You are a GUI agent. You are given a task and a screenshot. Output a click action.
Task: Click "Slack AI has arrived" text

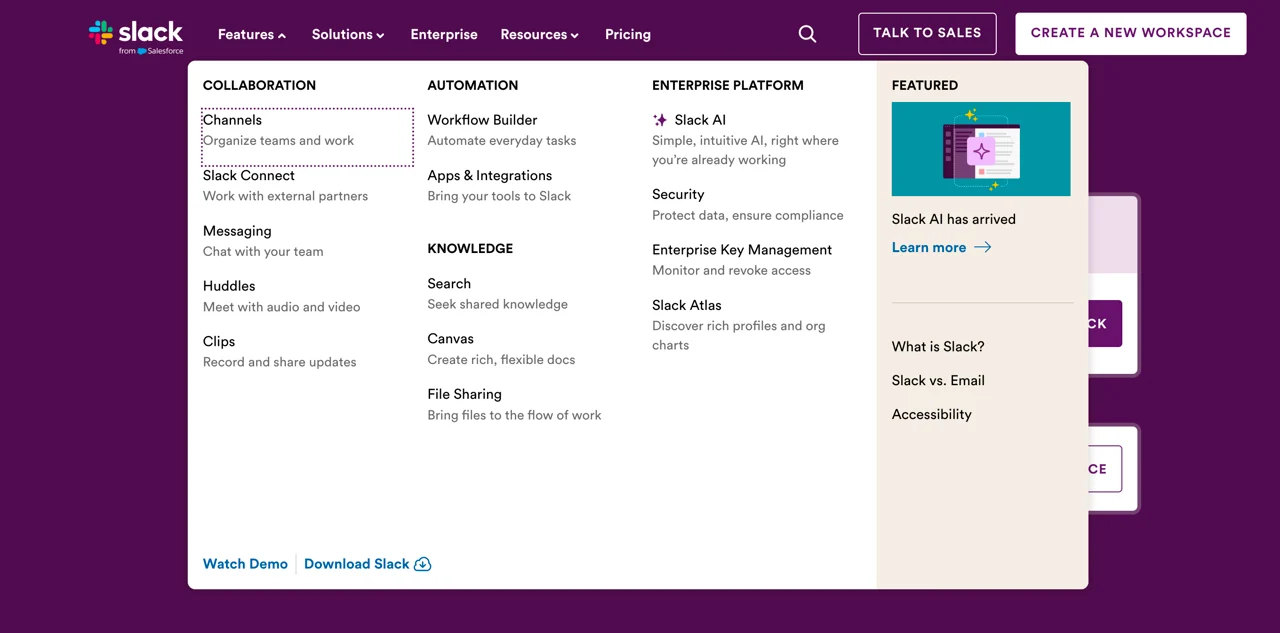[954, 219]
